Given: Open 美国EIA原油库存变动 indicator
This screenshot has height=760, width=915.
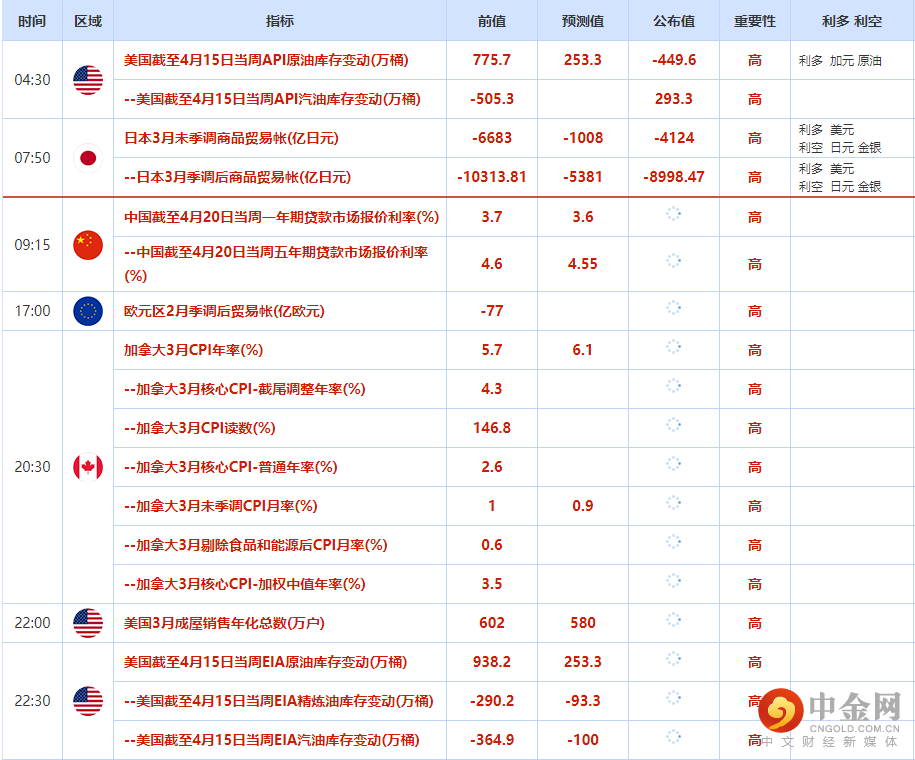Looking at the screenshot, I should (266, 662).
